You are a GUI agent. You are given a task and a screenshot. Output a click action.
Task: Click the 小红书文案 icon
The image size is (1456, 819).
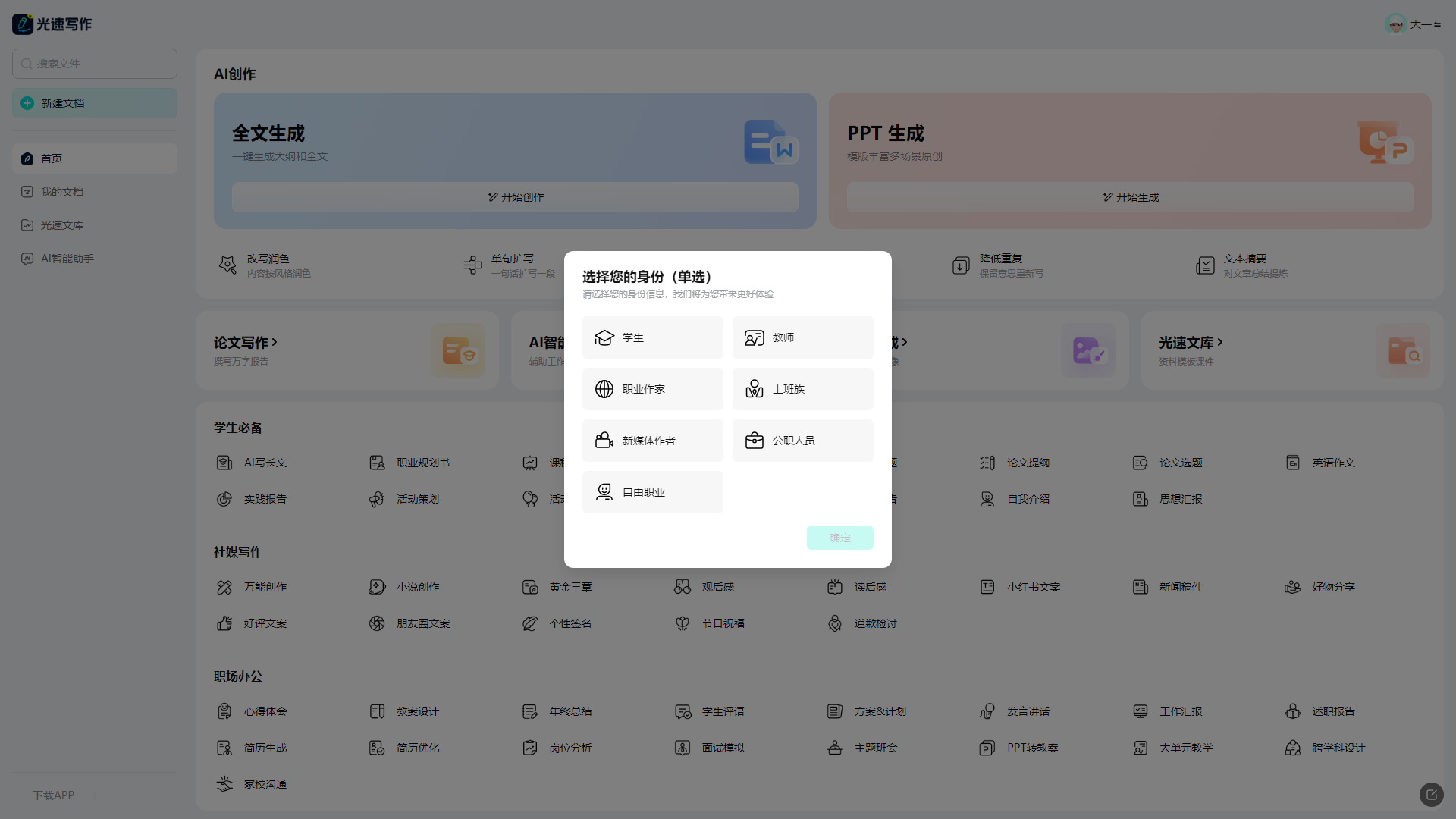click(987, 587)
